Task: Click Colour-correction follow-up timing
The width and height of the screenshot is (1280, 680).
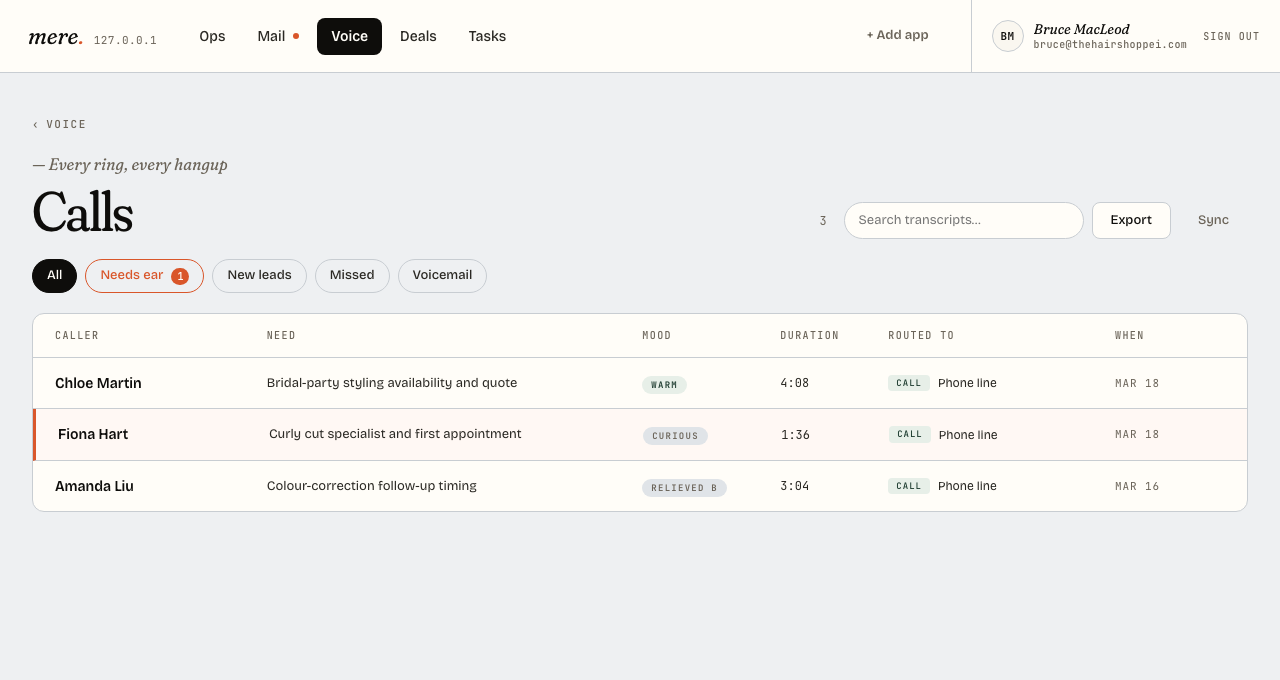Action: [x=372, y=486]
